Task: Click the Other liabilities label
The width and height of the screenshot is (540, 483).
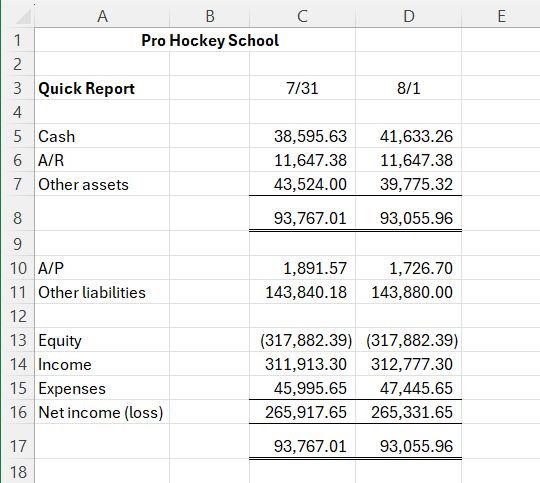Action: (x=92, y=292)
